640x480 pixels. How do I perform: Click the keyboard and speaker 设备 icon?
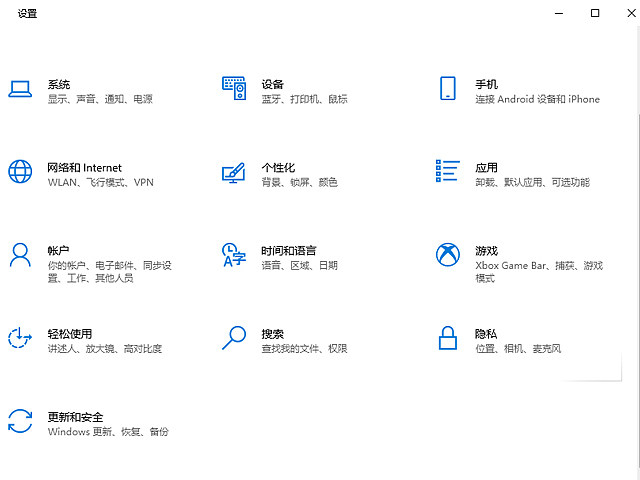pyautogui.click(x=234, y=88)
